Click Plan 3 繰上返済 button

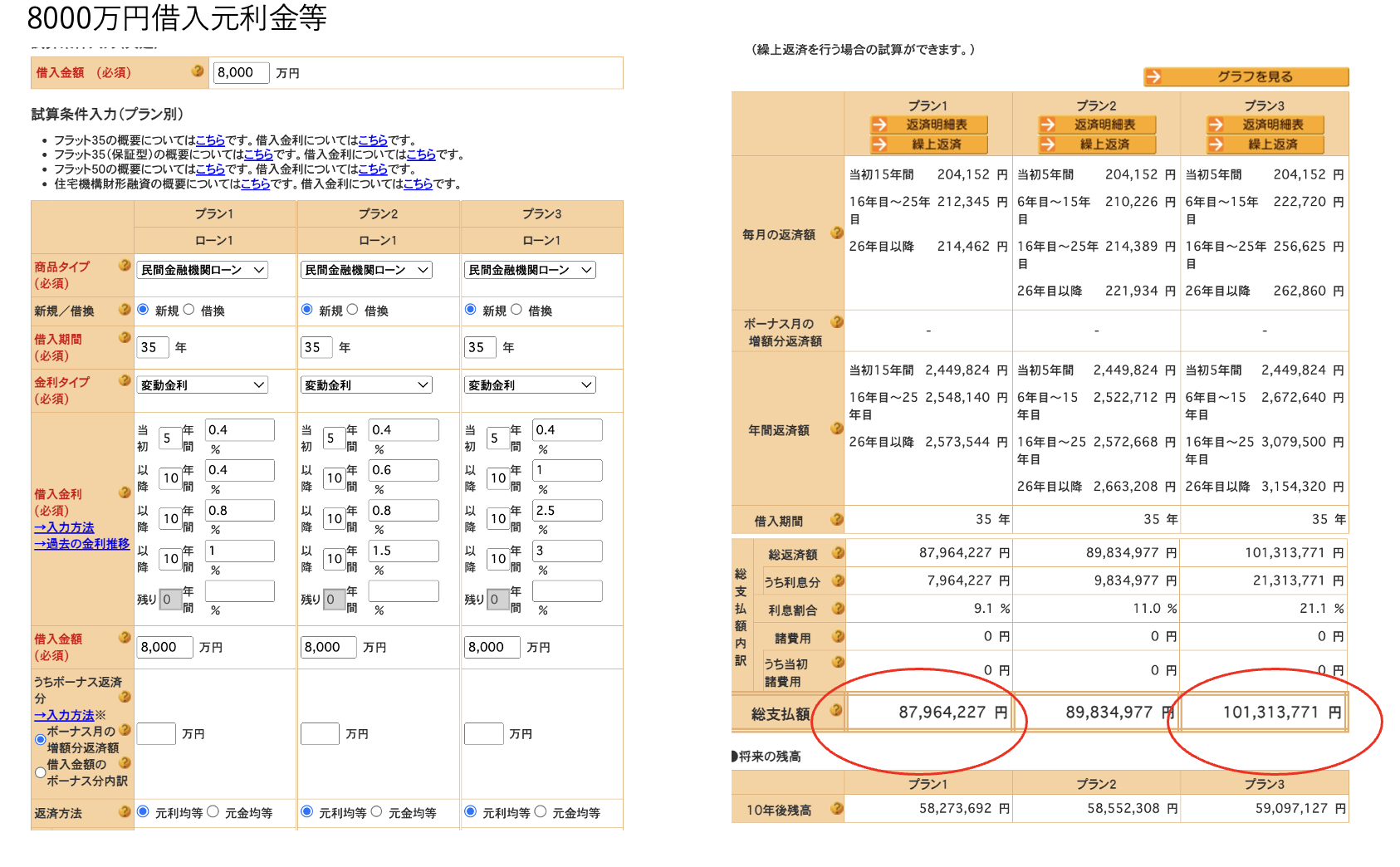click(x=1265, y=144)
